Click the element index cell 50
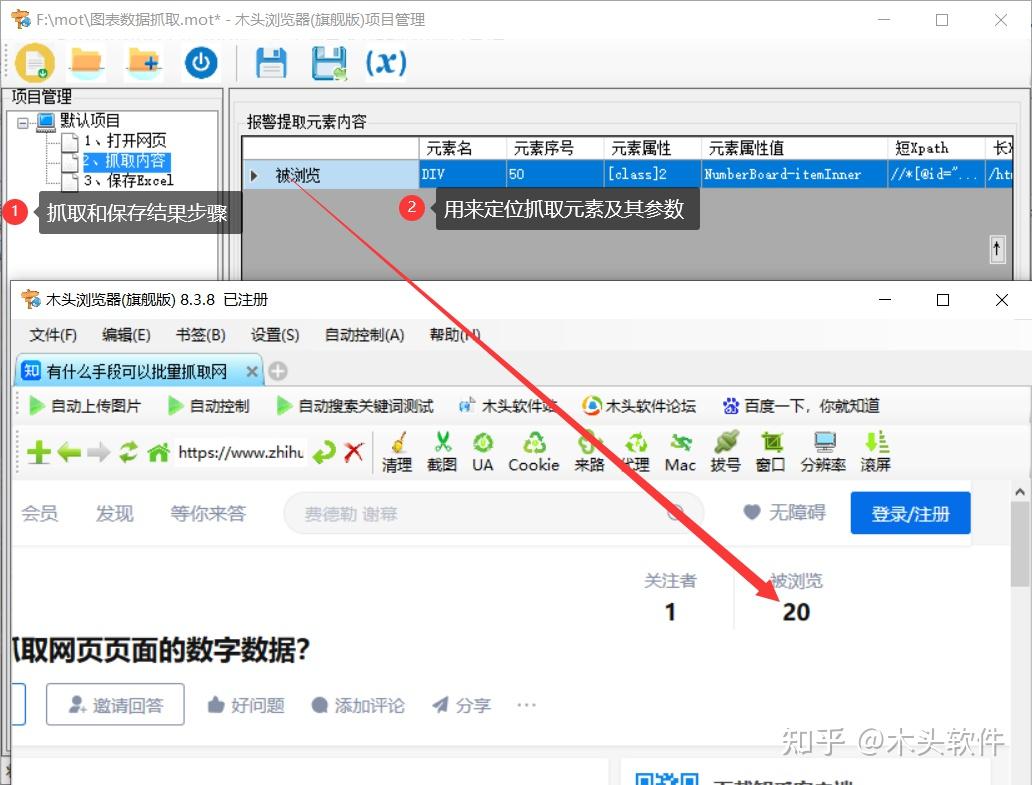The width and height of the screenshot is (1032, 785). (x=555, y=174)
